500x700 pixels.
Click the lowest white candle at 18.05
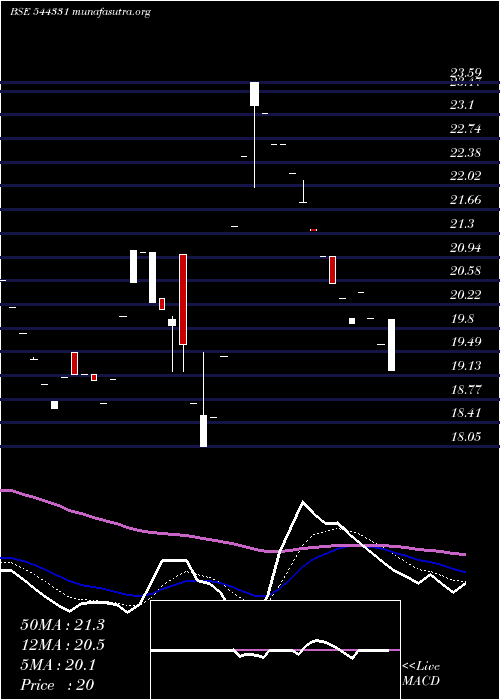point(203,431)
